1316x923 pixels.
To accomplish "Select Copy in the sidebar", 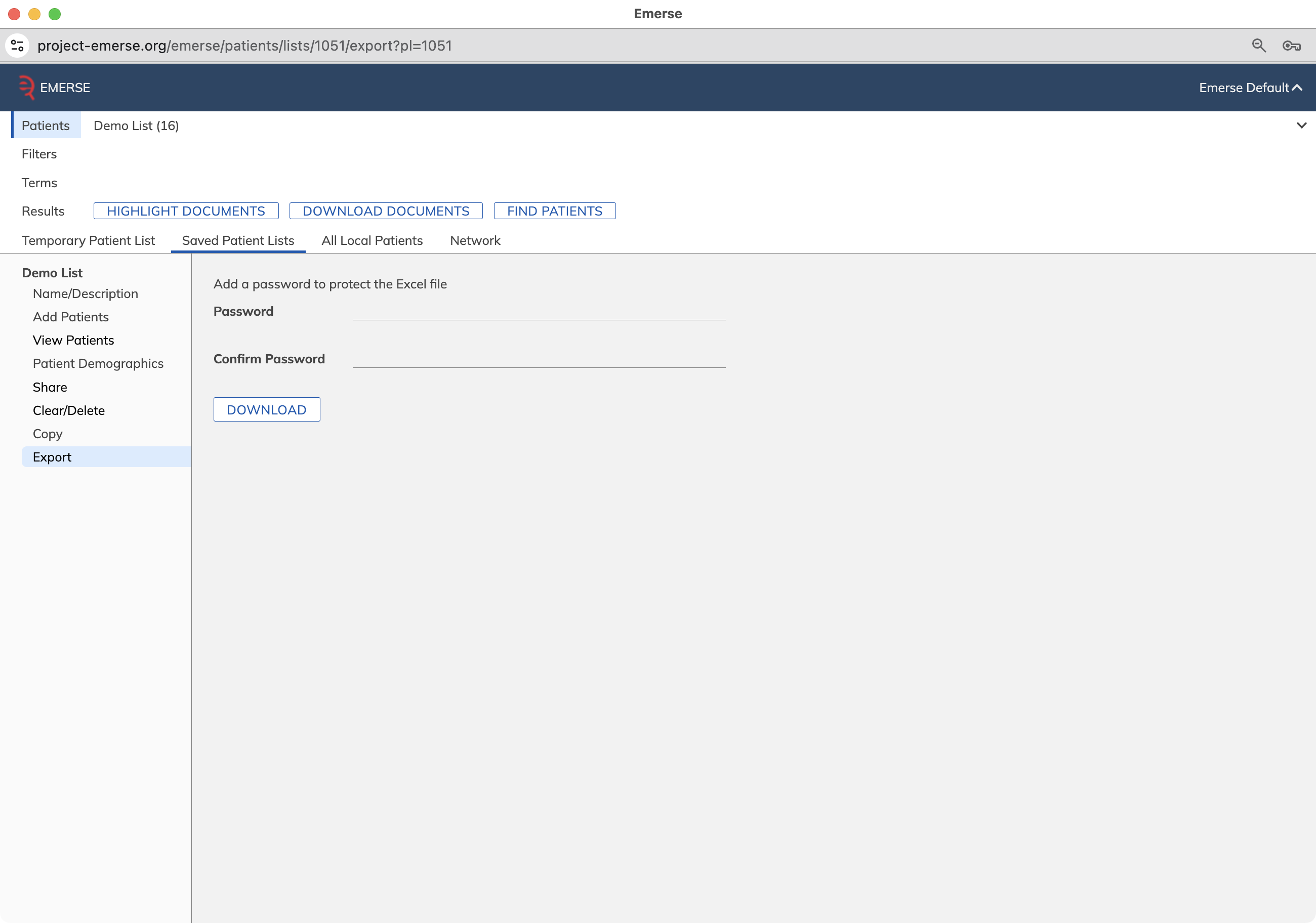I will (48, 434).
